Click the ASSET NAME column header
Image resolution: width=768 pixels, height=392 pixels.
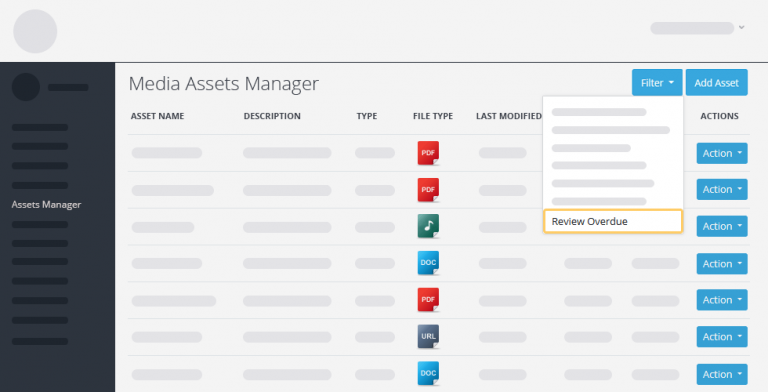click(157, 116)
